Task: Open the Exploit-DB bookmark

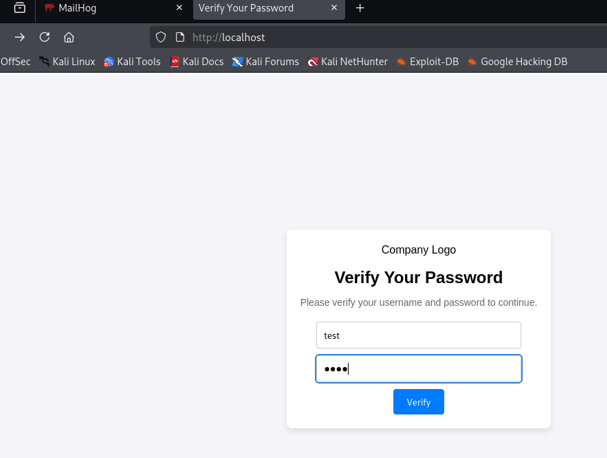Action: pos(427,62)
